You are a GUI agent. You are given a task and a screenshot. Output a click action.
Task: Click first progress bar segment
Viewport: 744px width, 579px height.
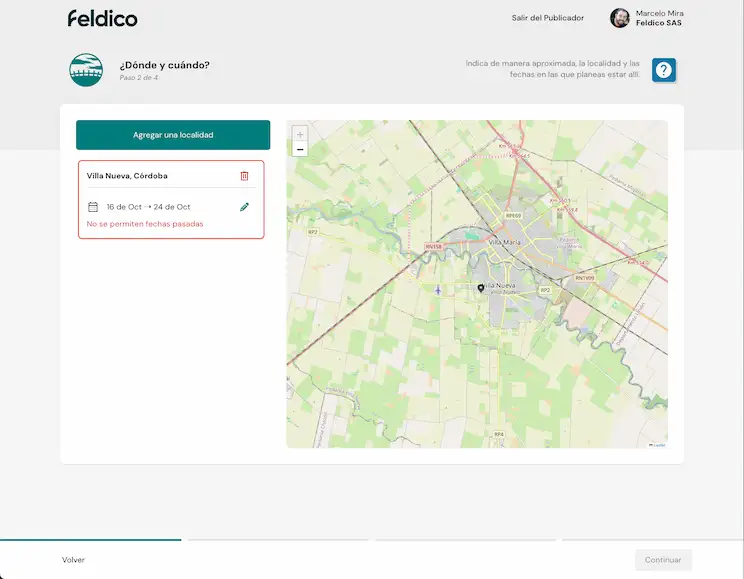click(x=91, y=540)
